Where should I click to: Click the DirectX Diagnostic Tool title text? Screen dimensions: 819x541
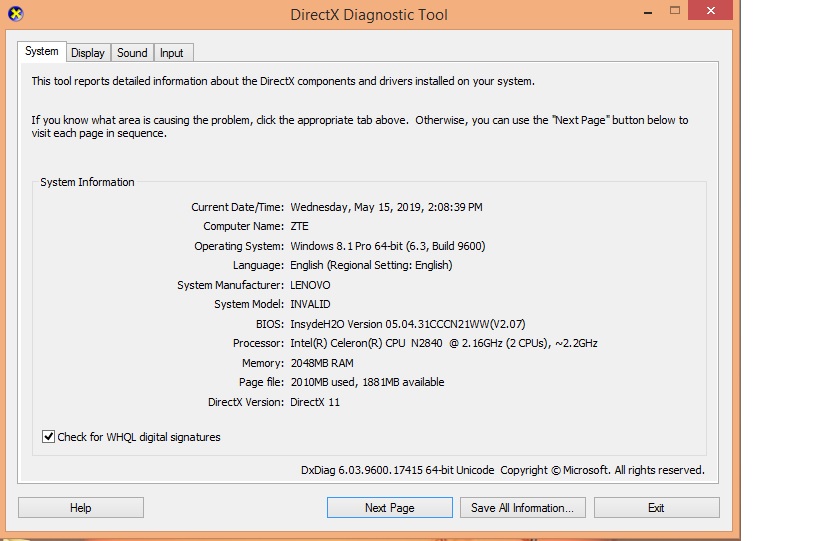click(x=368, y=15)
